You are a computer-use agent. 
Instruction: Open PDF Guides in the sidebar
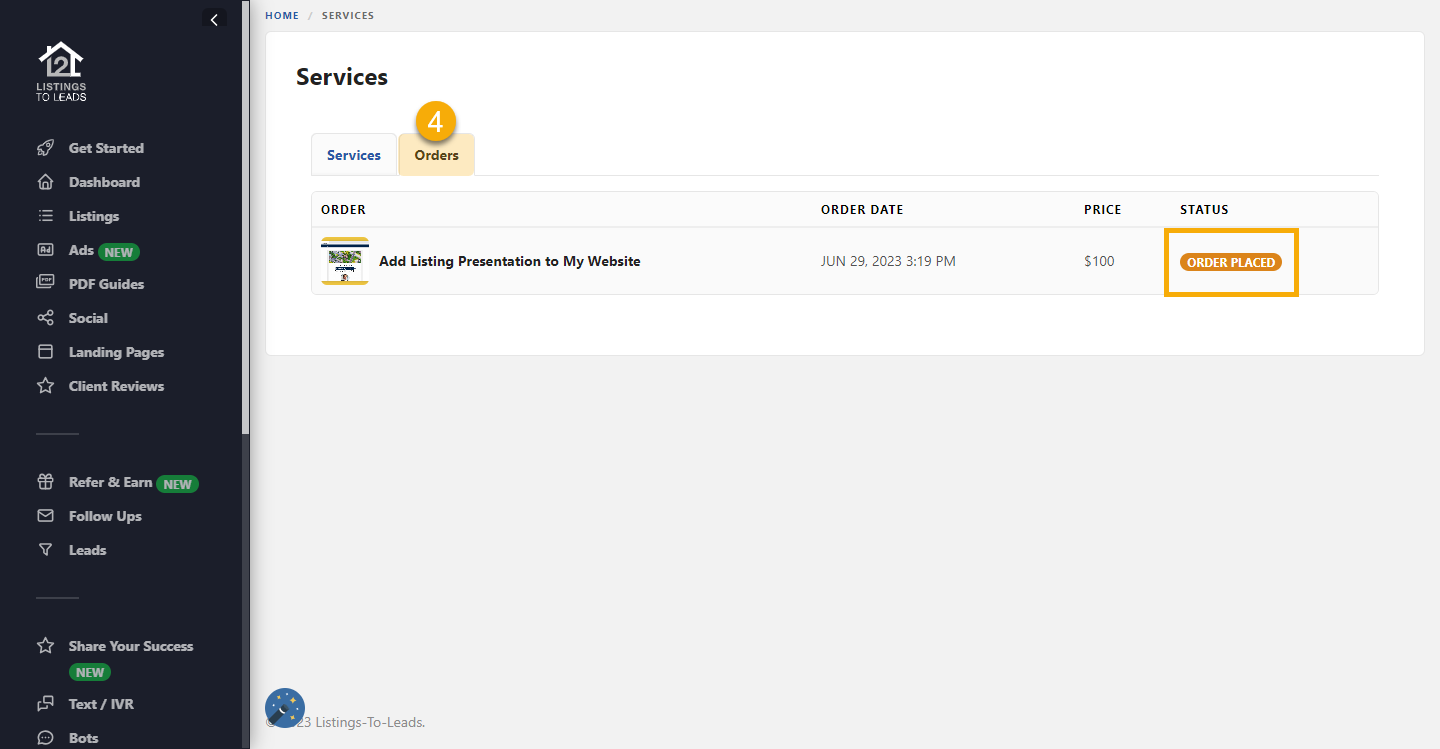(106, 284)
